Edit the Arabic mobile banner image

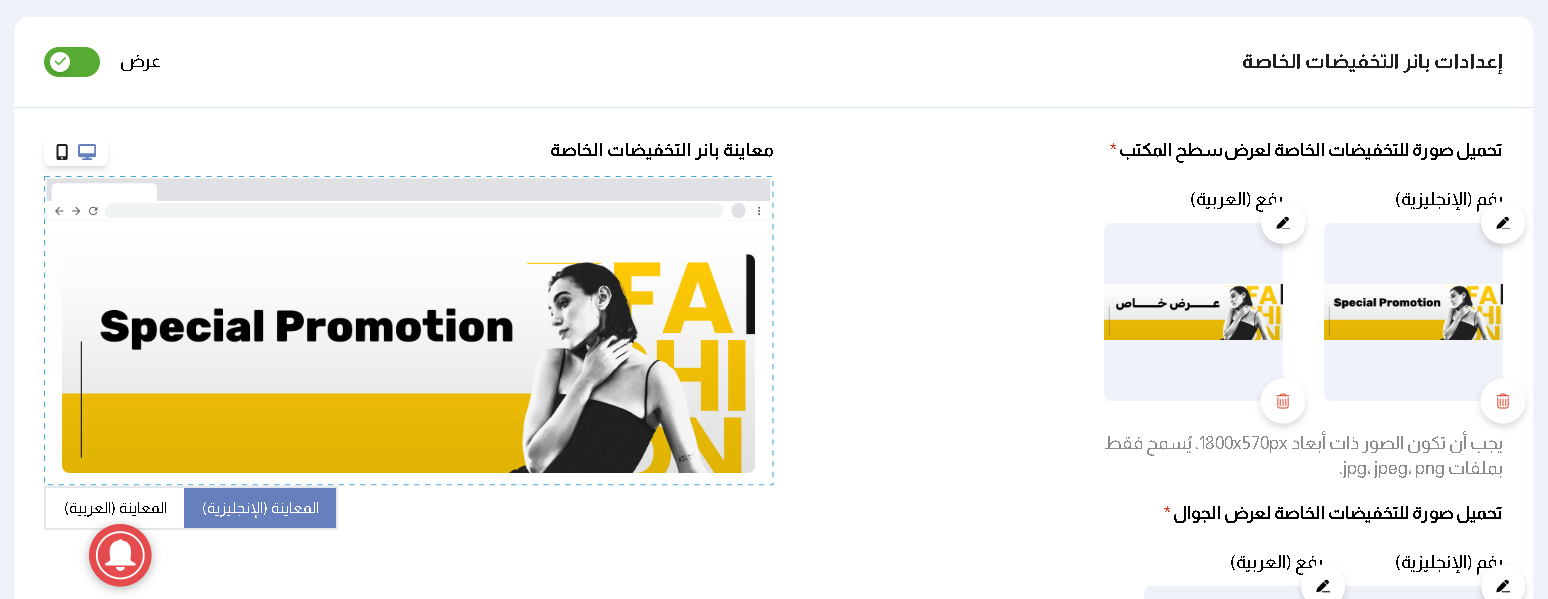click(1323, 585)
